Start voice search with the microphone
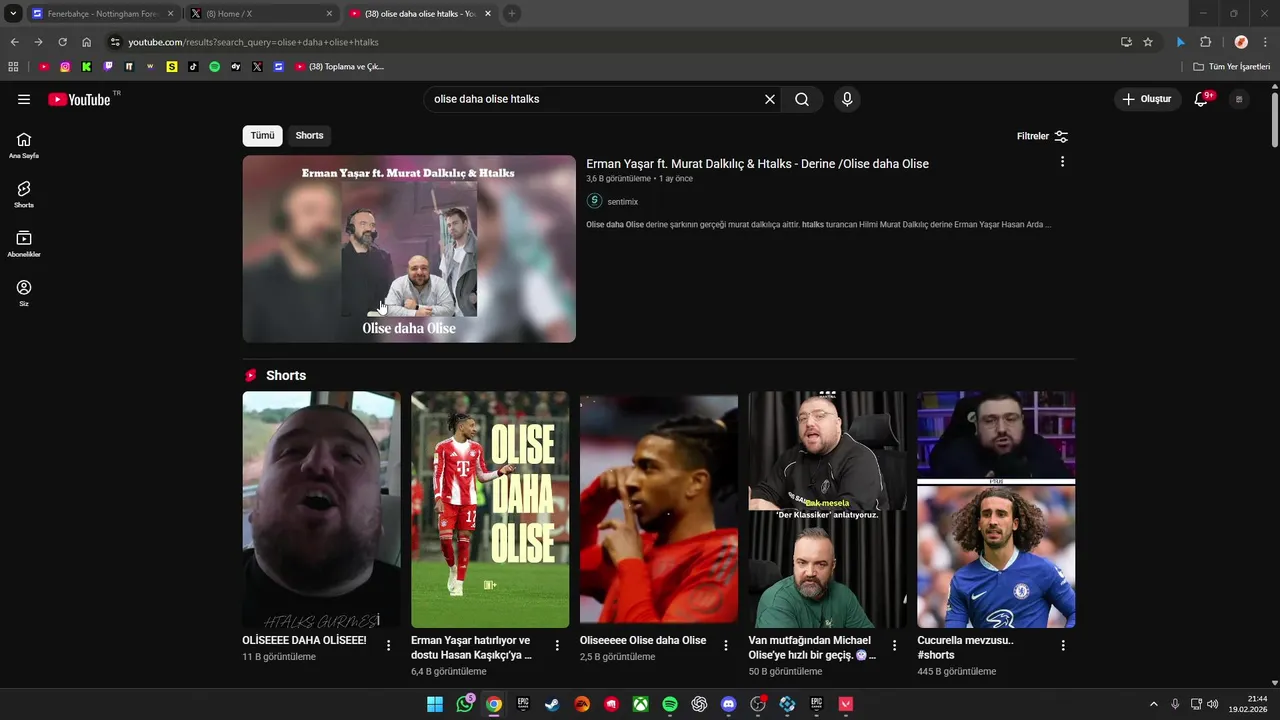The width and height of the screenshot is (1280, 720). pos(847,99)
